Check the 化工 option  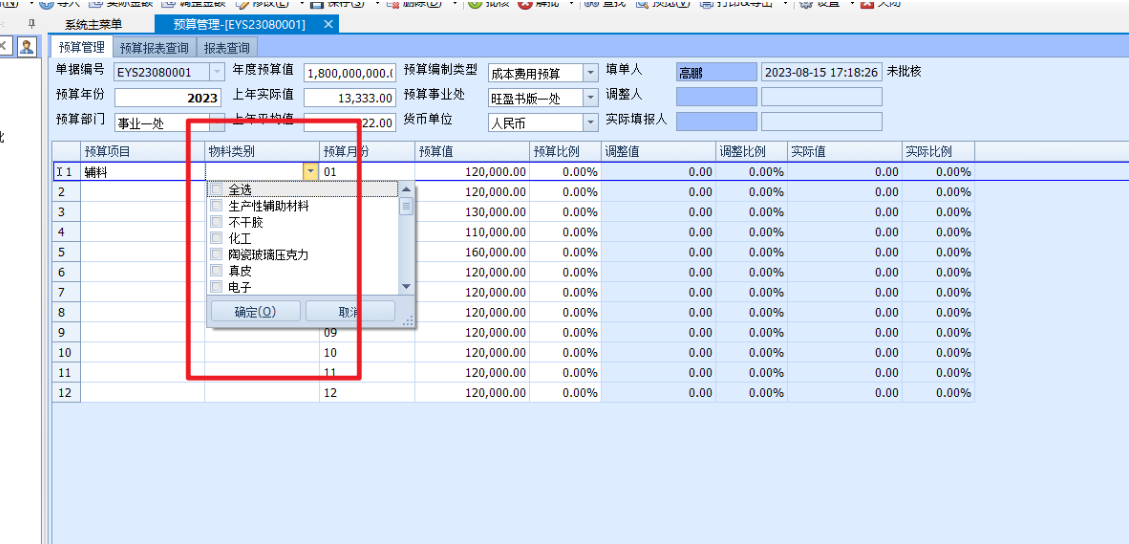216,238
